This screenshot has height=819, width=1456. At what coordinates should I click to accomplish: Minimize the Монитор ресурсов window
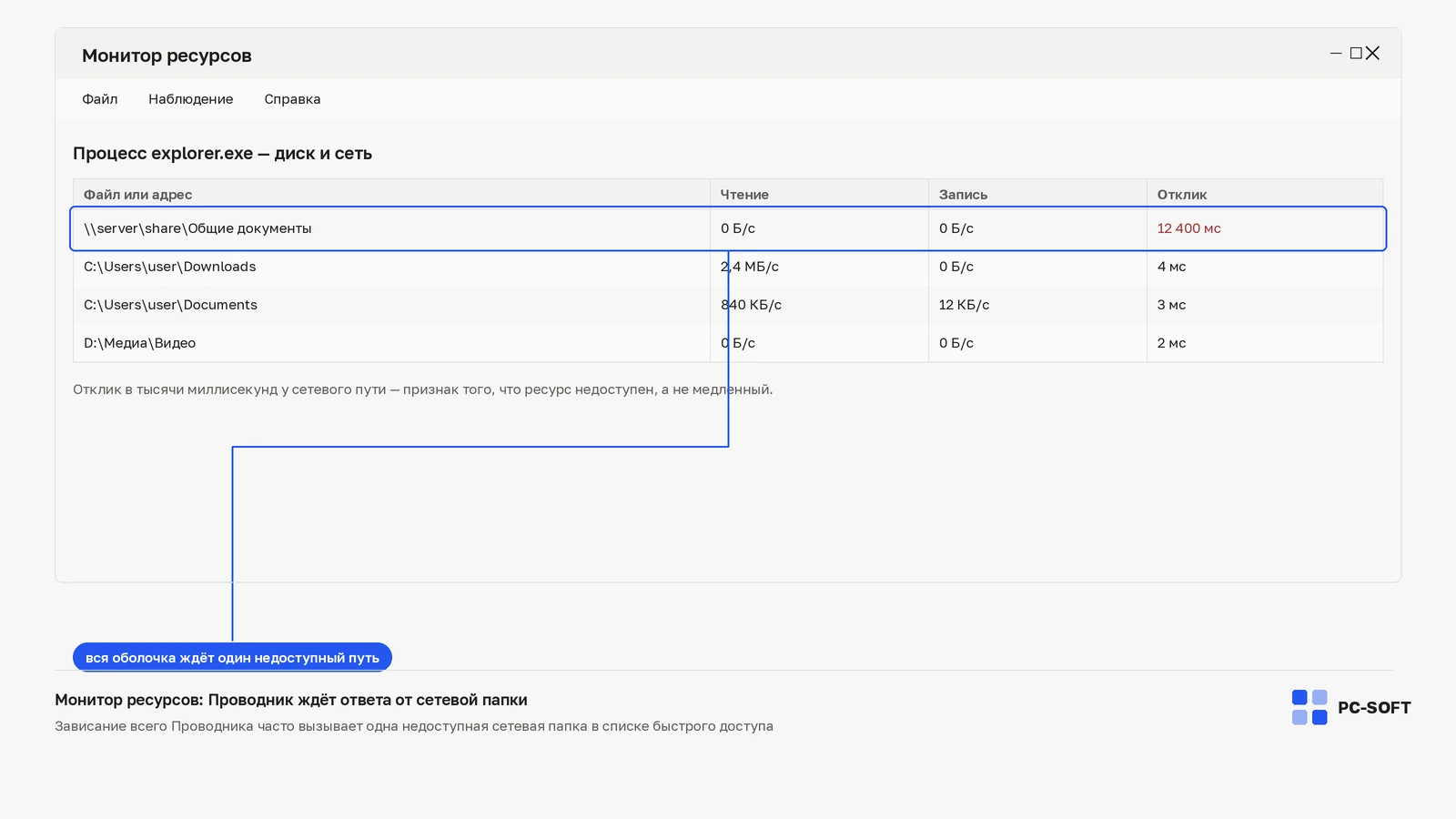click(1336, 54)
